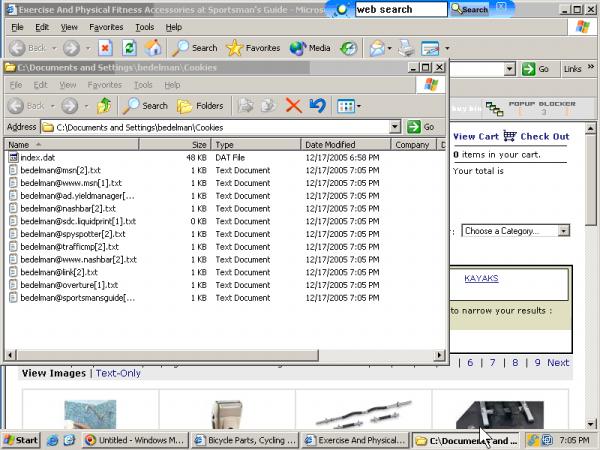This screenshot has height=450, width=600.
Task: Open Search in Internet Explorer toolbar
Action: coord(195,48)
